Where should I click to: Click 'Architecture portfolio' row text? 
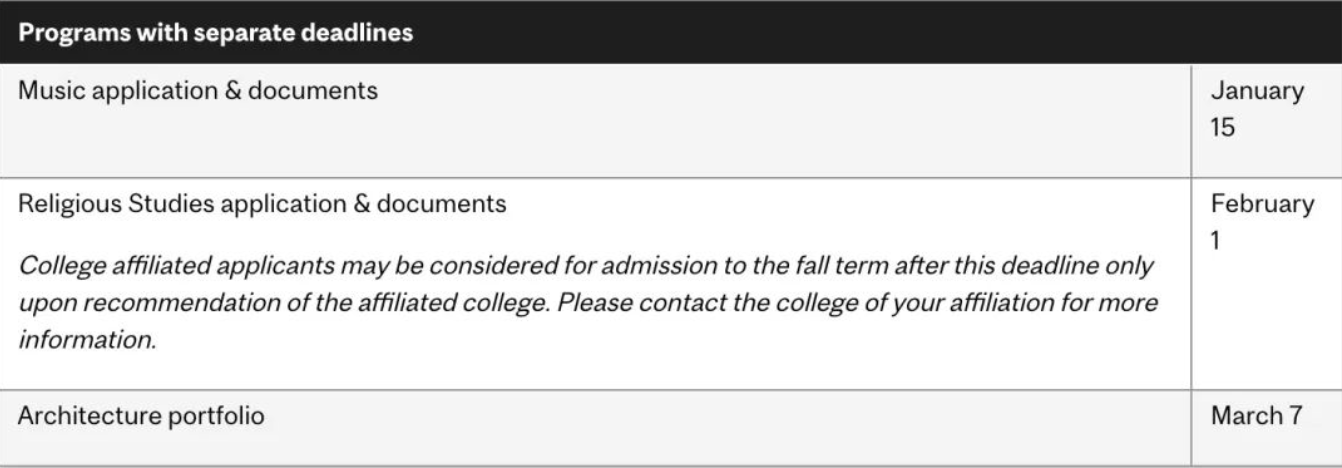click(x=141, y=415)
